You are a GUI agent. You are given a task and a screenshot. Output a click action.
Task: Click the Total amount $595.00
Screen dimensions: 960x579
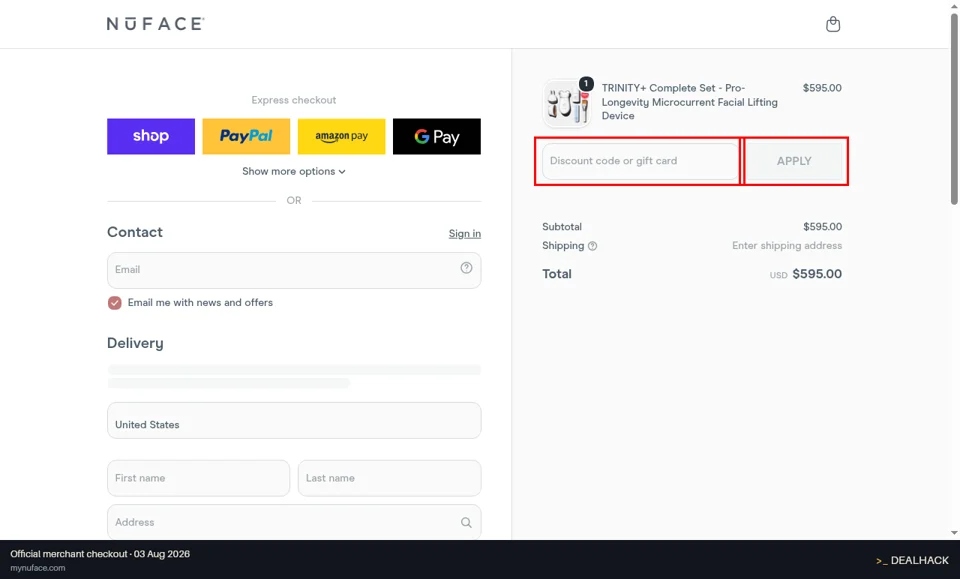tap(817, 274)
